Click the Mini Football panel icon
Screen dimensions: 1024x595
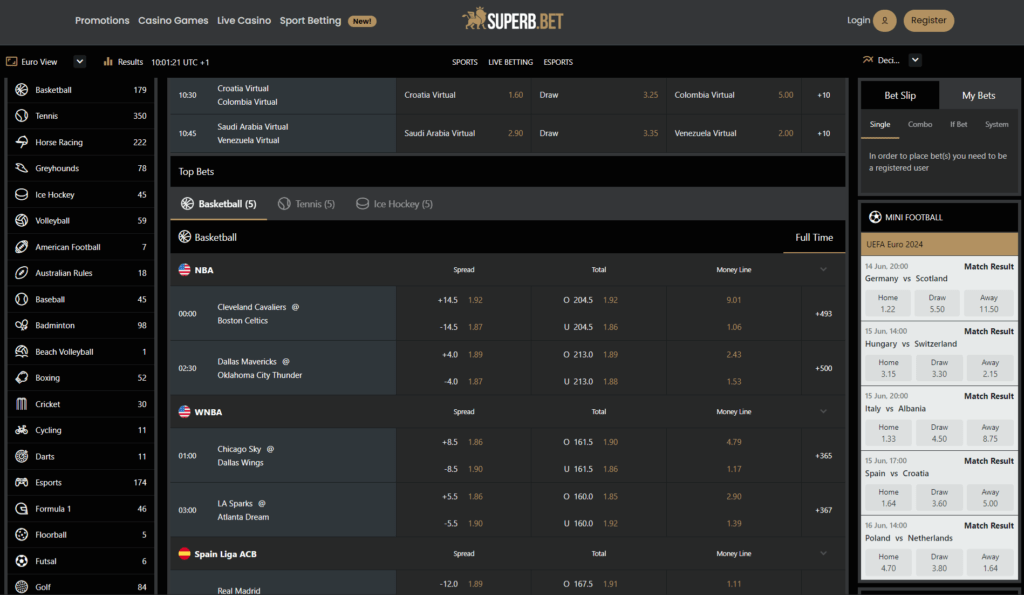[x=874, y=217]
